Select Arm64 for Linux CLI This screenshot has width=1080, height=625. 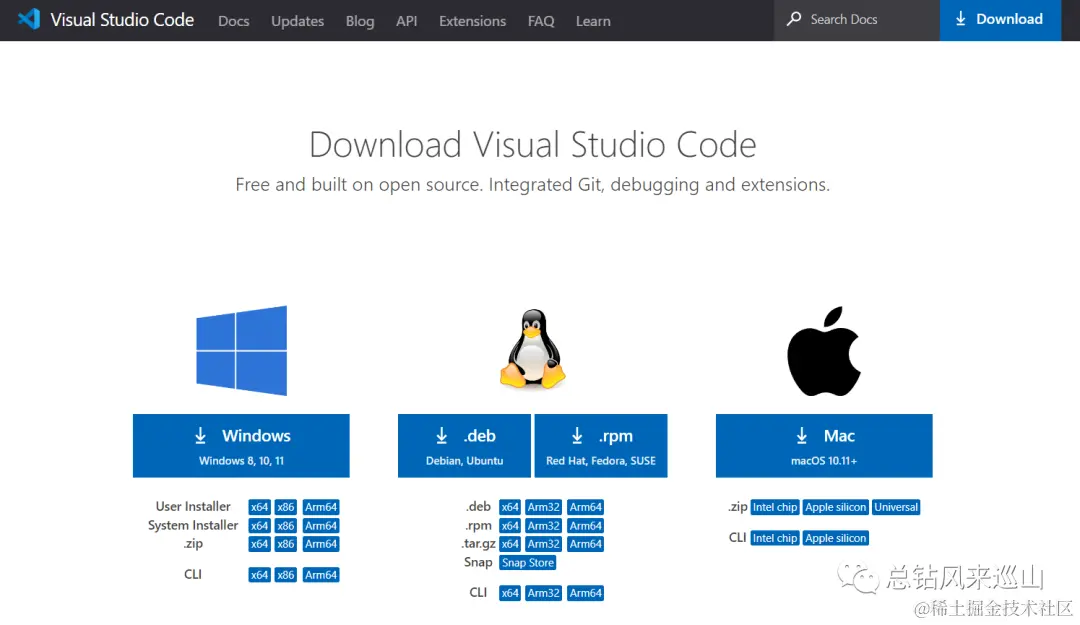[x=585, y=593]
